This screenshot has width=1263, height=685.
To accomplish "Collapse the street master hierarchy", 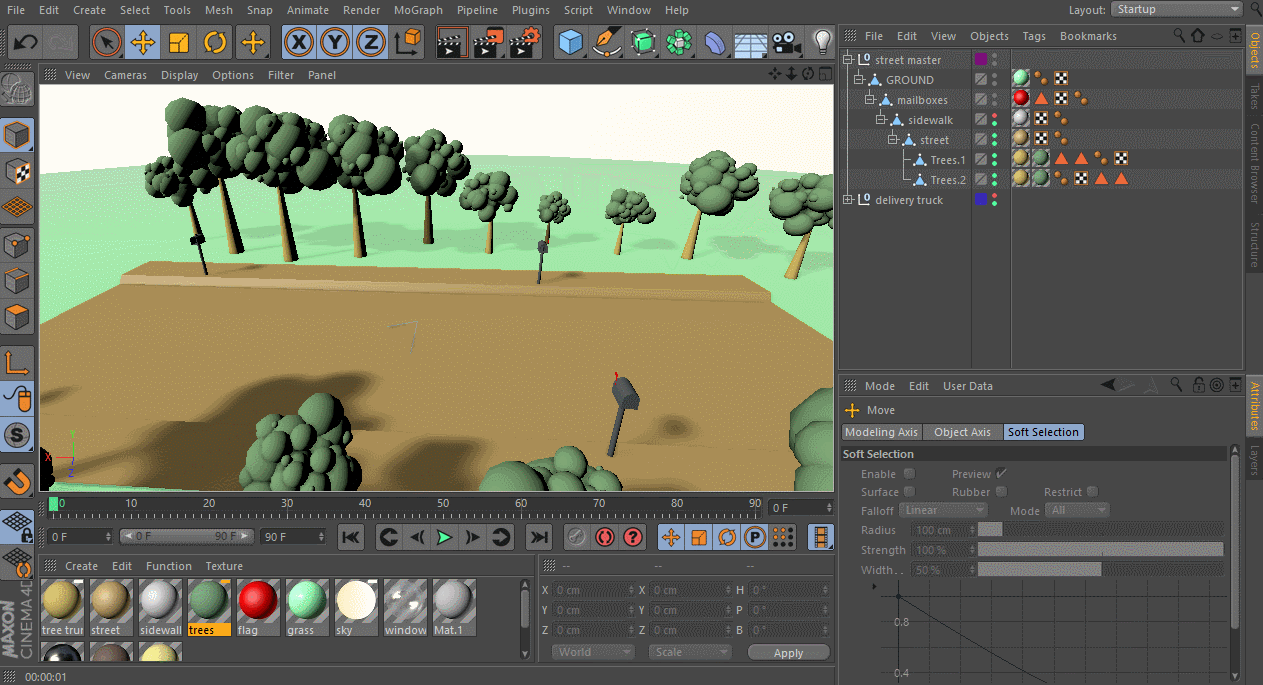I will pos(848,60).
